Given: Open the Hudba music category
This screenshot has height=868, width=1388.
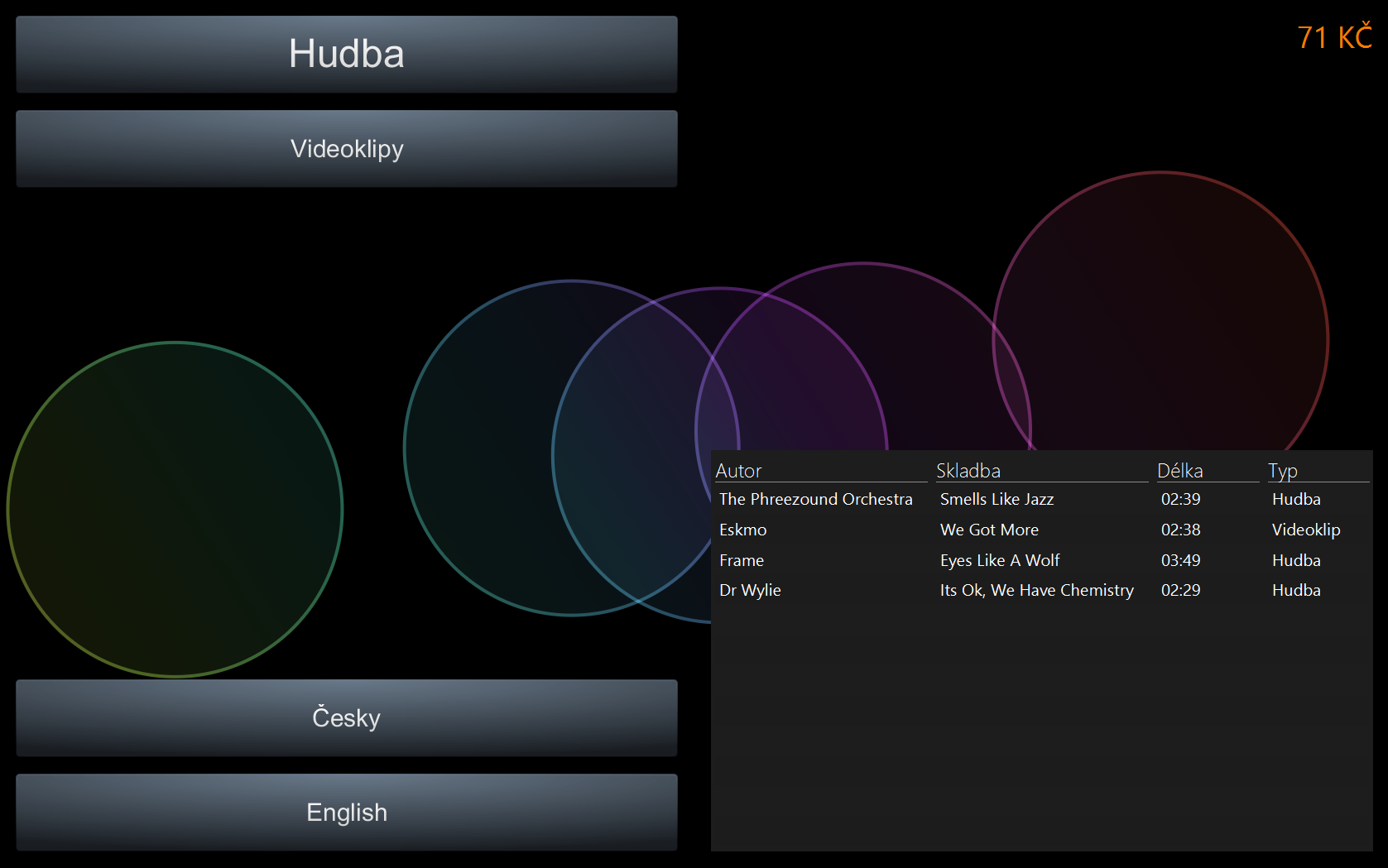Looking at the screenshot, I should click(346, 55).
